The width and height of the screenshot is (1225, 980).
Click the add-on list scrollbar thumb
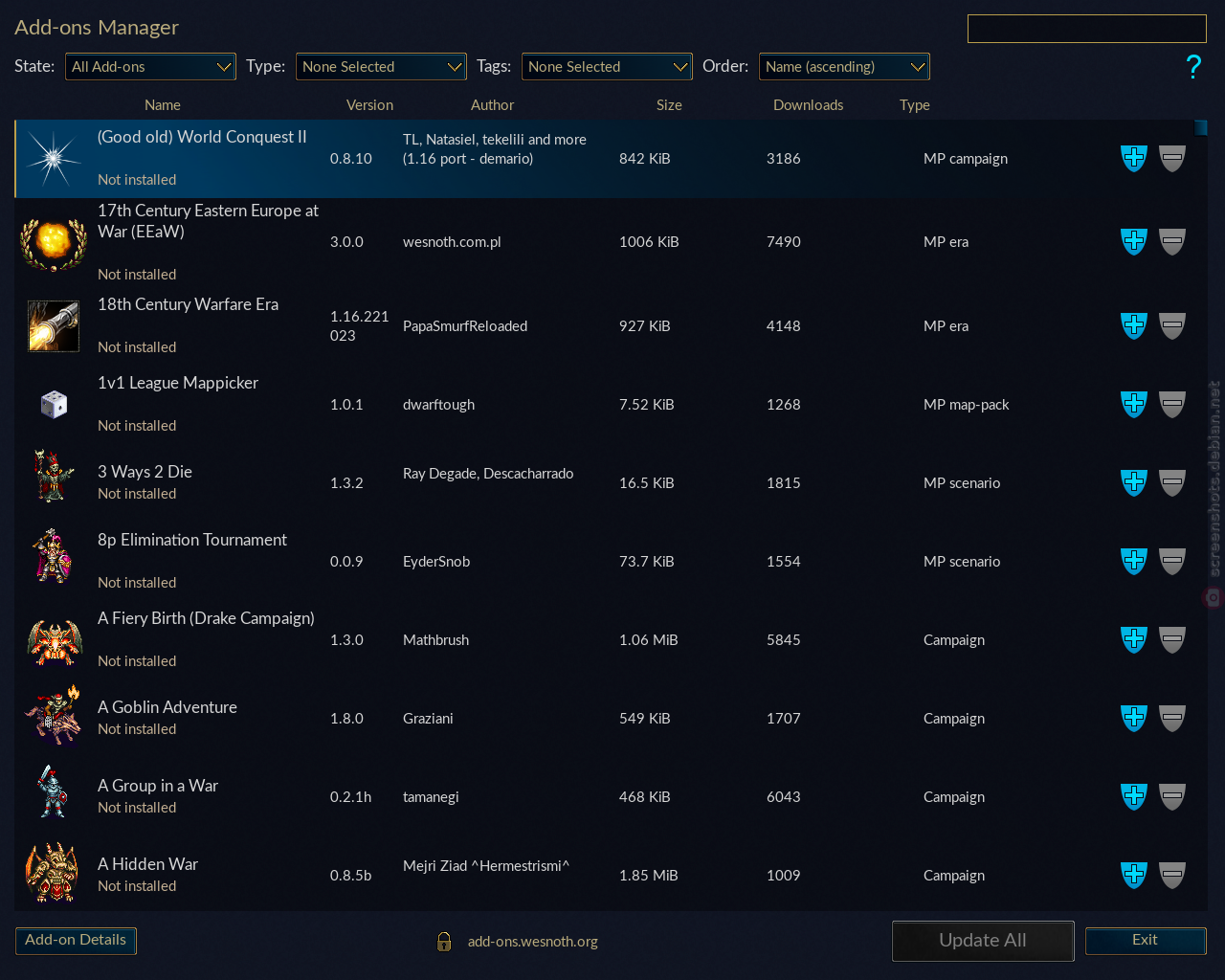(1201, 127)
